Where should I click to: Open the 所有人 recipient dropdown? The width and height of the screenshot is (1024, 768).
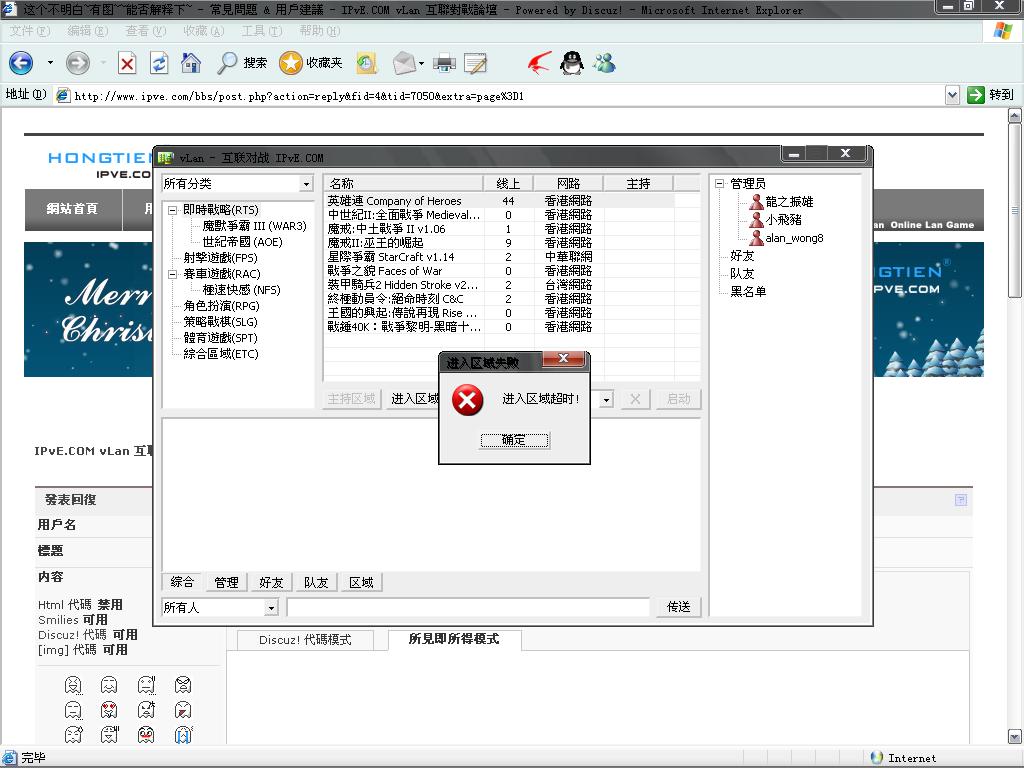click(x=270, y=608)
